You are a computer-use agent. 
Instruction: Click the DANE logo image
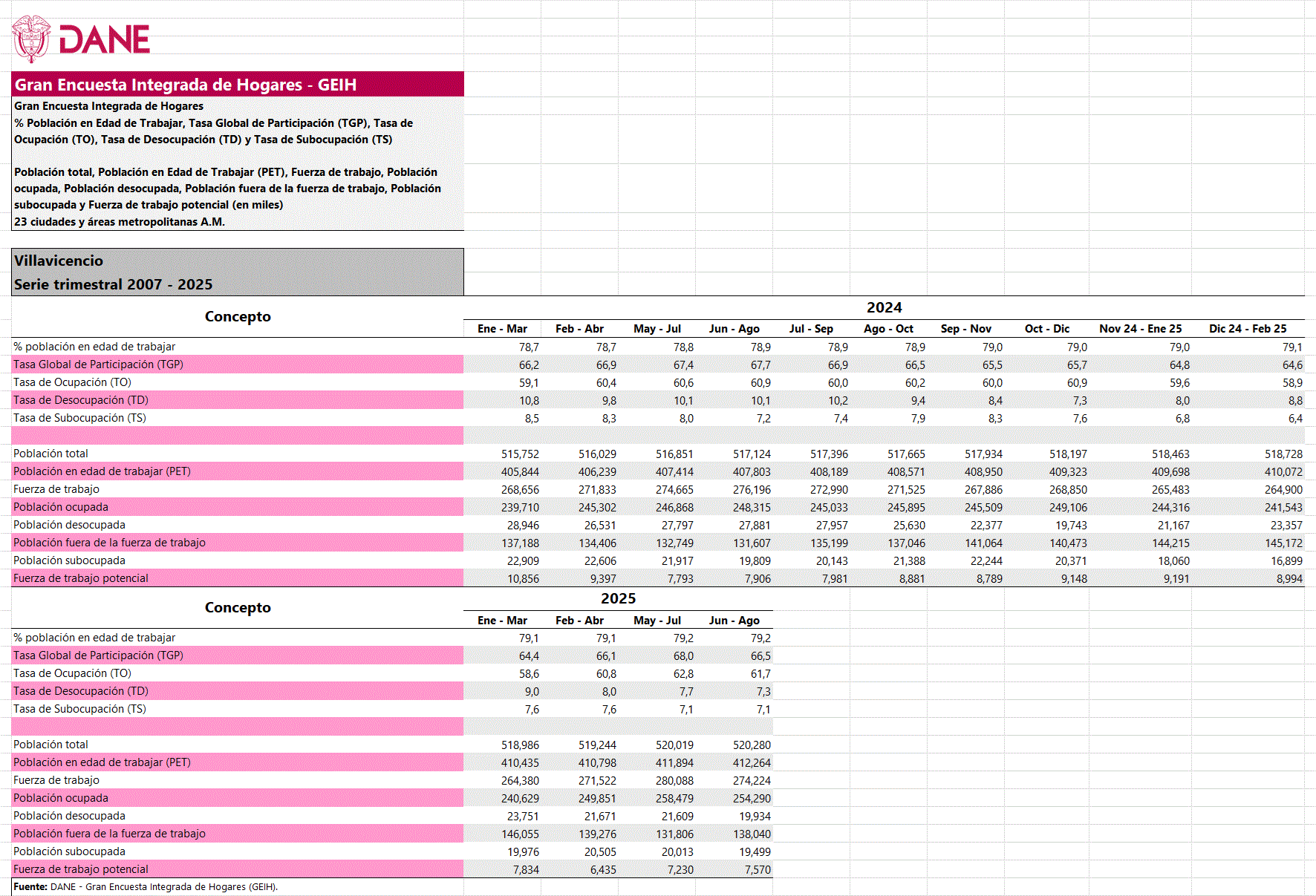[x=81, y=39]
